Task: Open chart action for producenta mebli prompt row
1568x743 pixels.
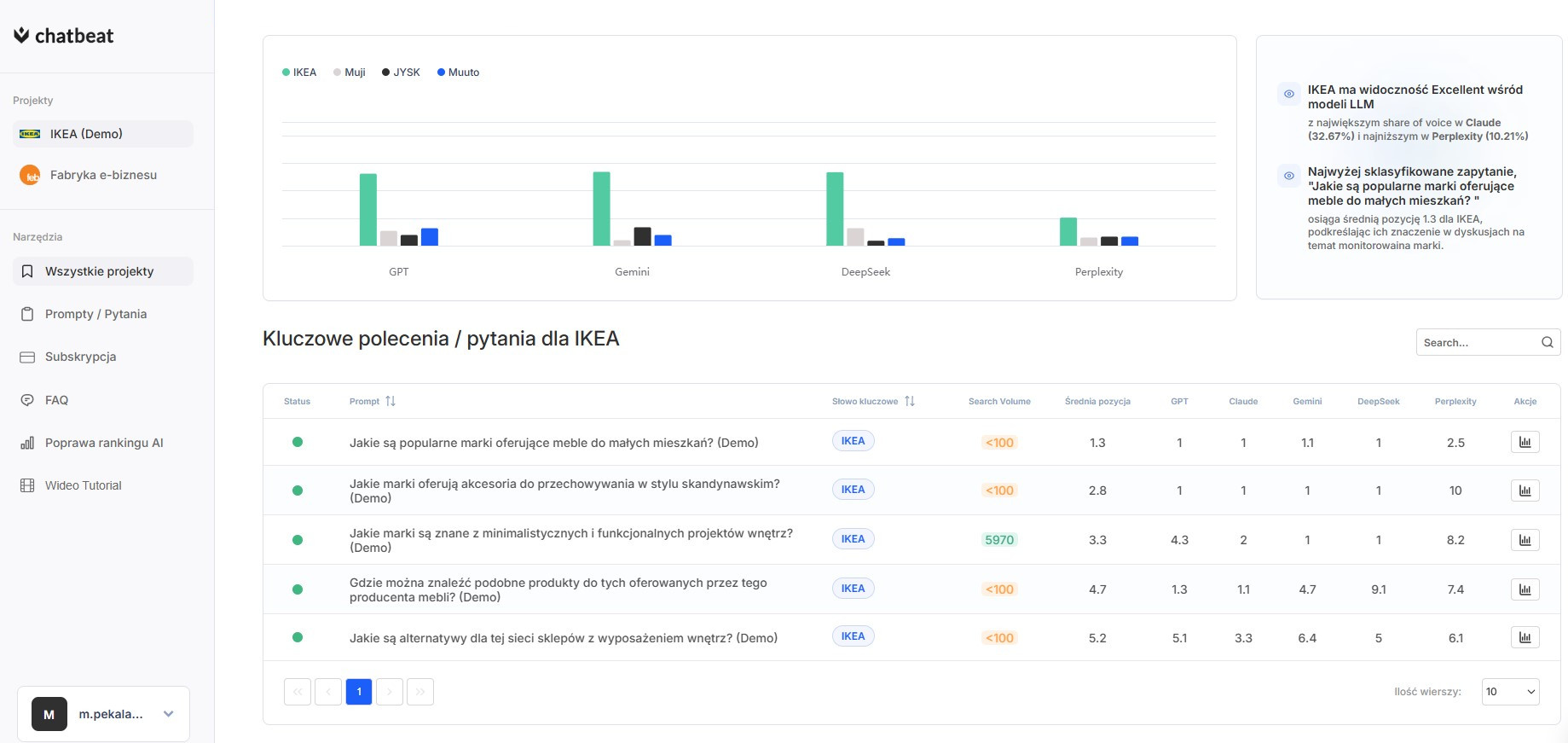Action: point(1525,589)
